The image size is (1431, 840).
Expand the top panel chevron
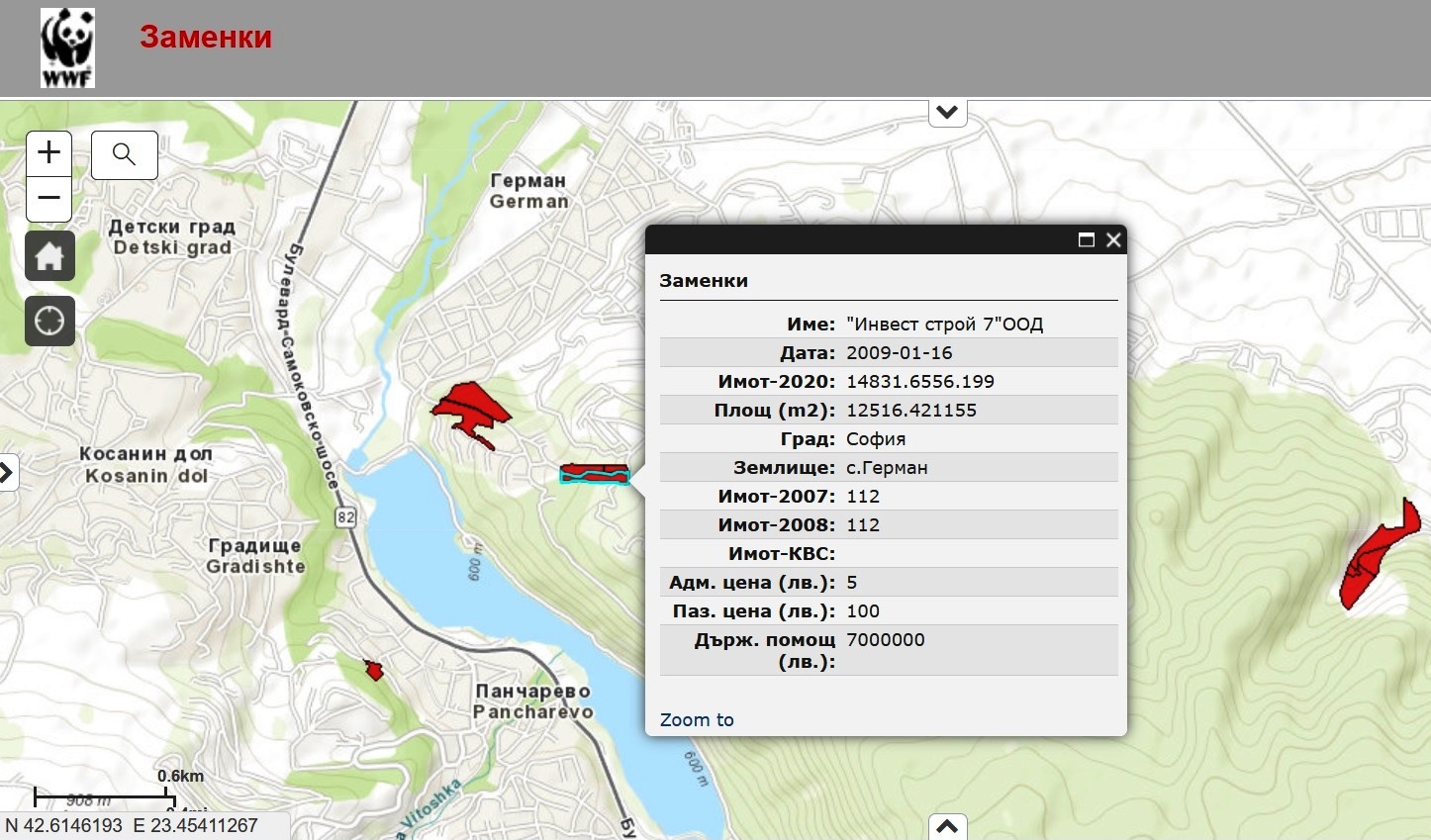click(947, 113)
